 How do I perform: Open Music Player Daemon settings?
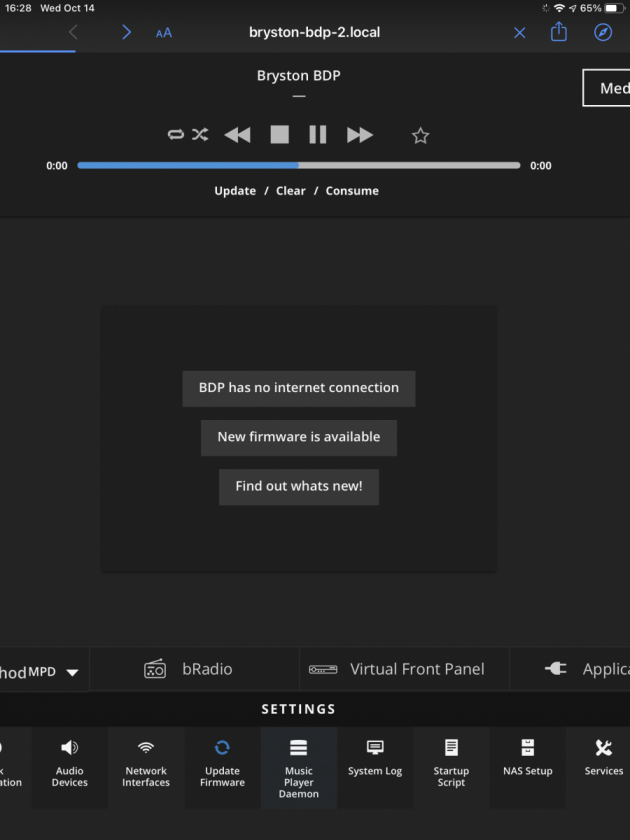point(298,767)
